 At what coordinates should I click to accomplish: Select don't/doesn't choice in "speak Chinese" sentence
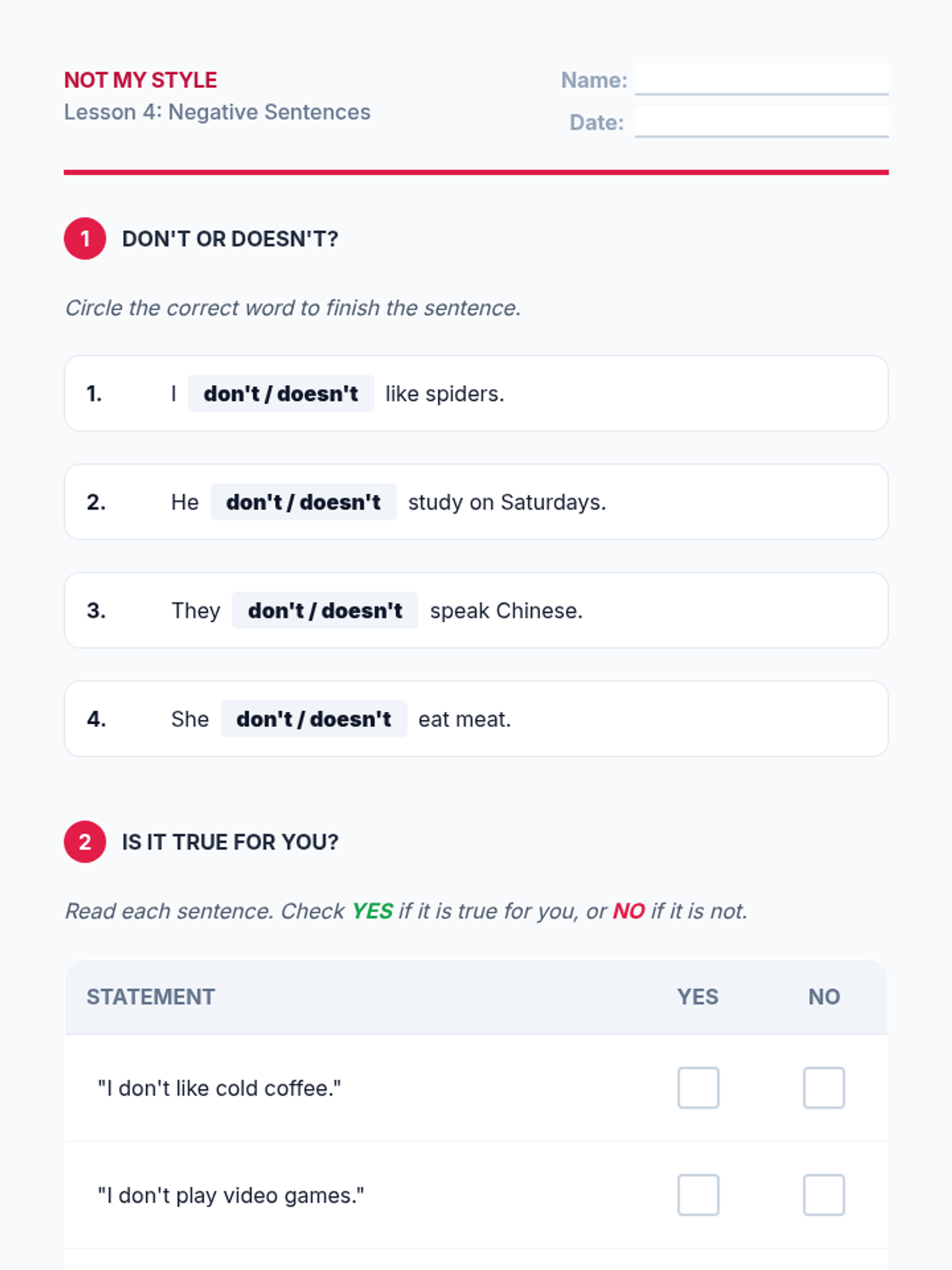coord(324,610)
